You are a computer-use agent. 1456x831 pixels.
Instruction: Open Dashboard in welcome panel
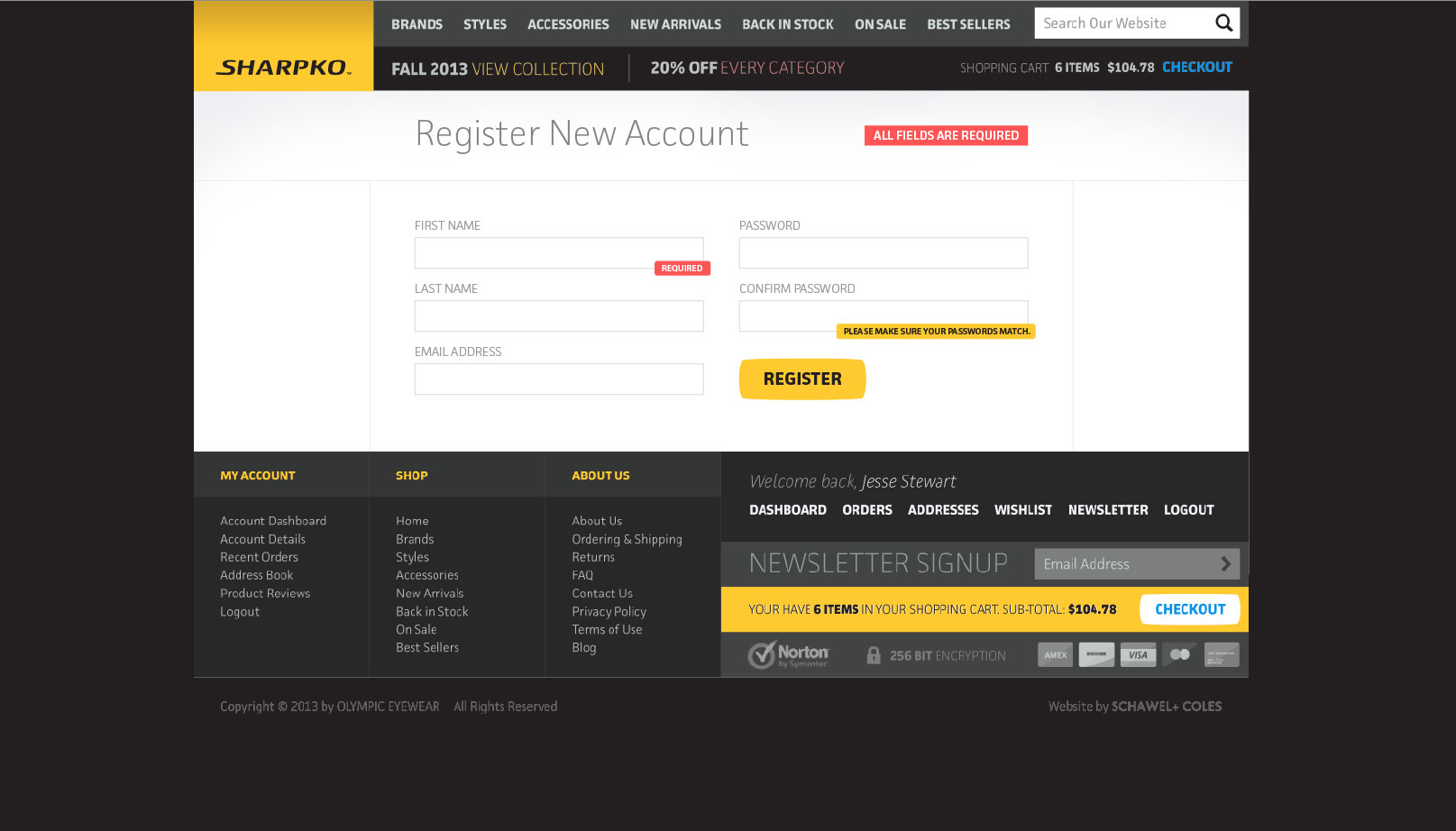pyautogui.click(x=788, y=510)
